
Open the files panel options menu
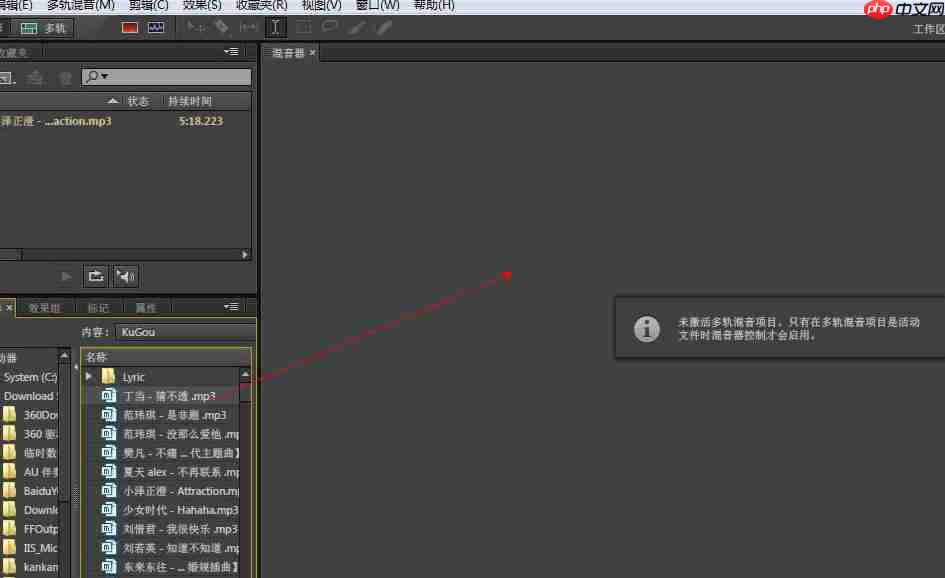pyautogui.click(x=231, y=52)
